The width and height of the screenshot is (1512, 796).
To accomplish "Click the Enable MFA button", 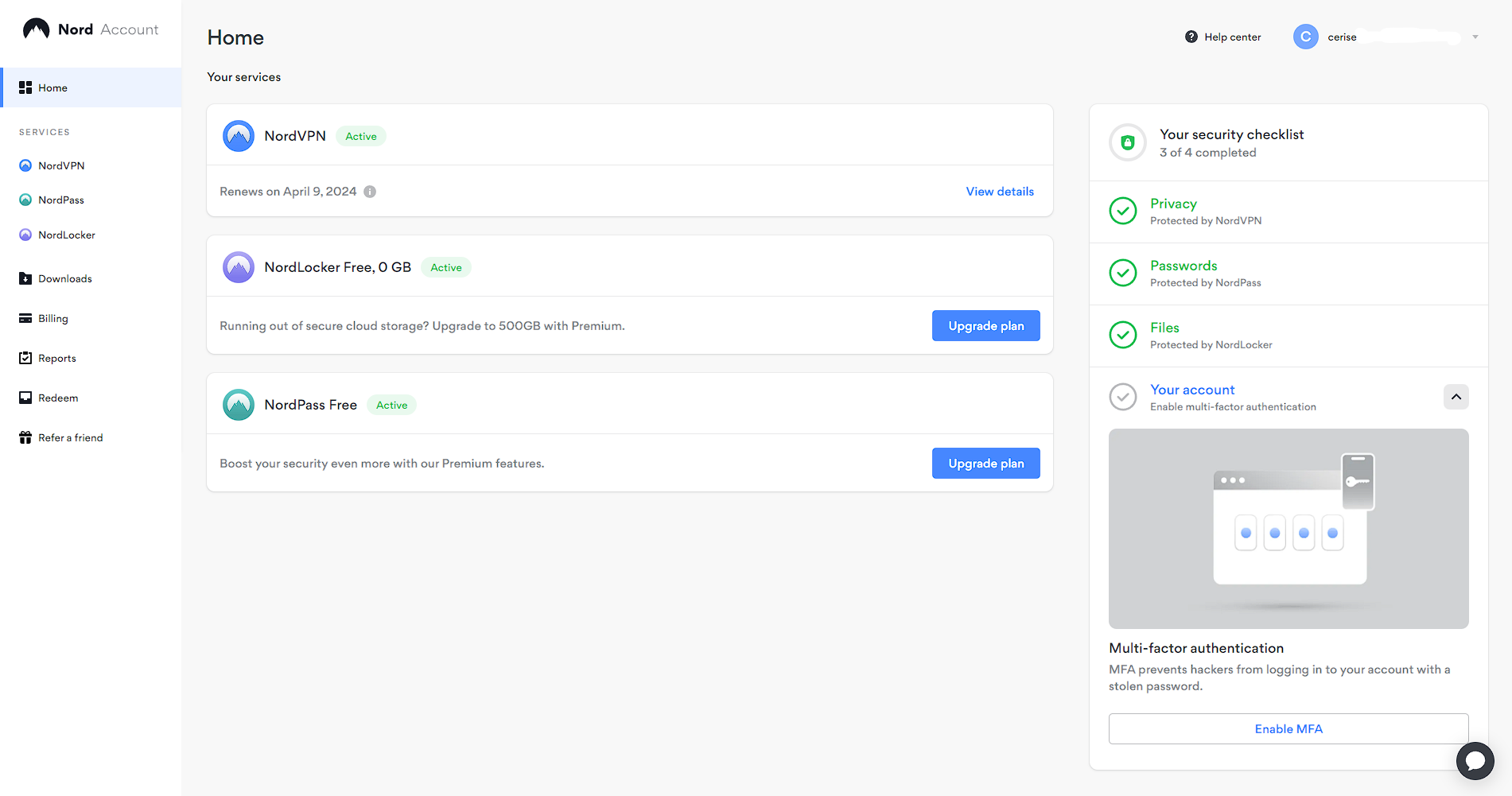I will tap(1289, 728).
